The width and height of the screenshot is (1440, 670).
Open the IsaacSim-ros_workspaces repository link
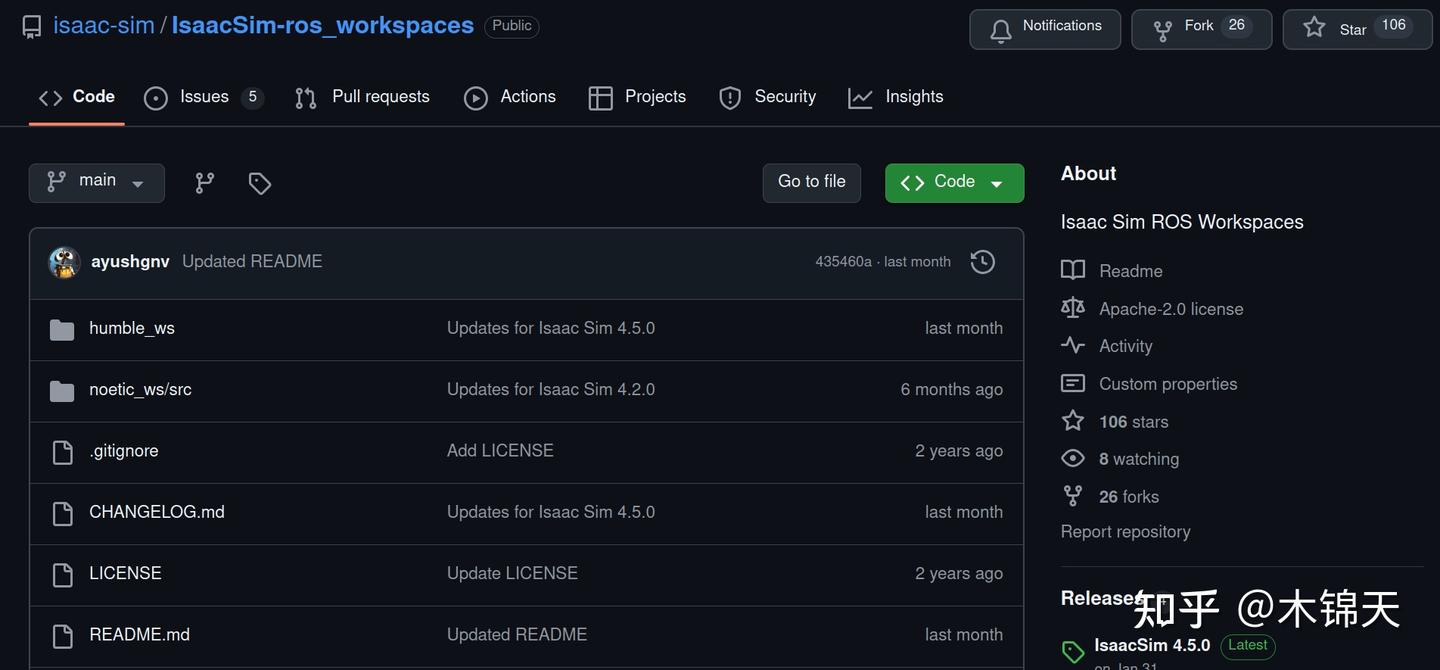point(322,26)
